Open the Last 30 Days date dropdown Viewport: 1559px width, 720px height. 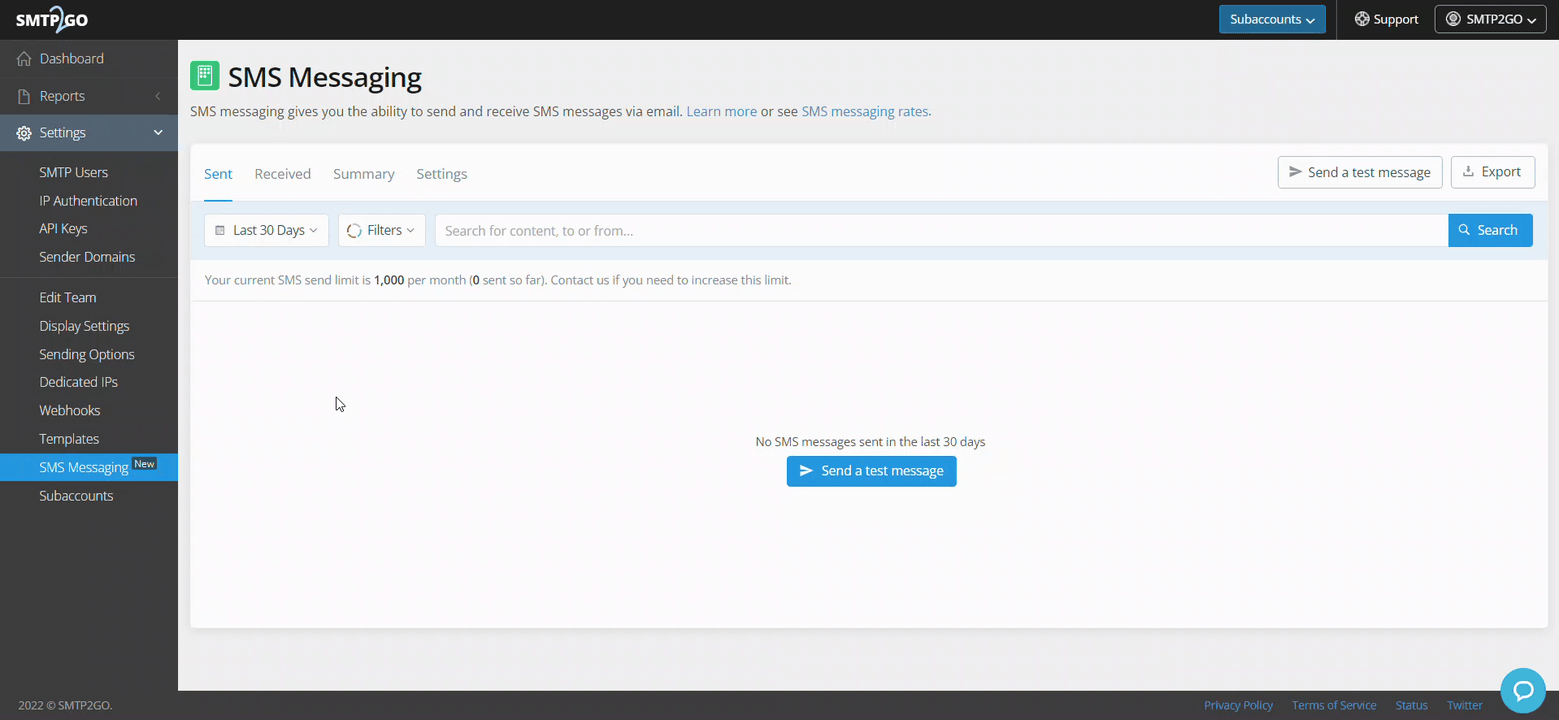(x=266, y=230)
